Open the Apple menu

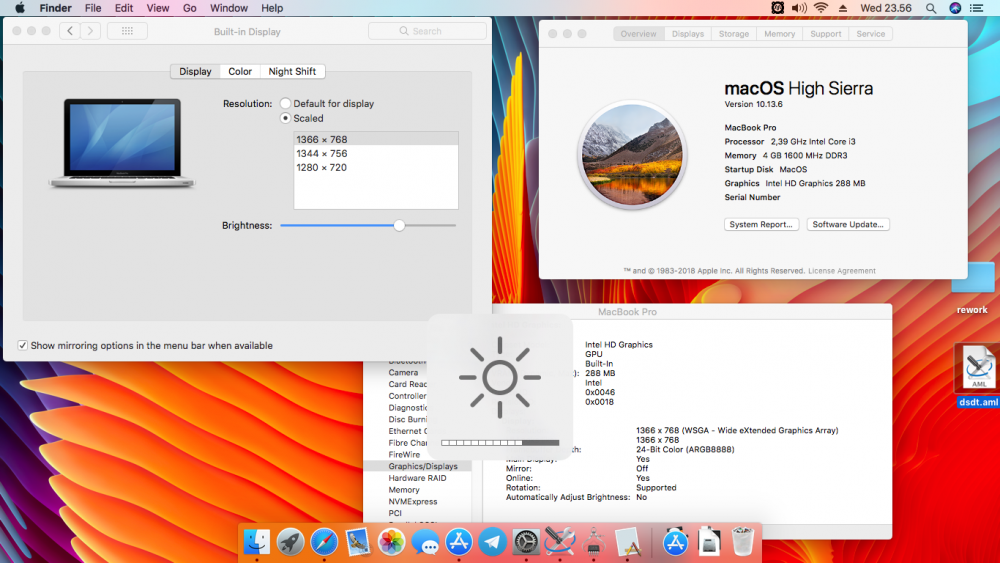click(20, 8)
